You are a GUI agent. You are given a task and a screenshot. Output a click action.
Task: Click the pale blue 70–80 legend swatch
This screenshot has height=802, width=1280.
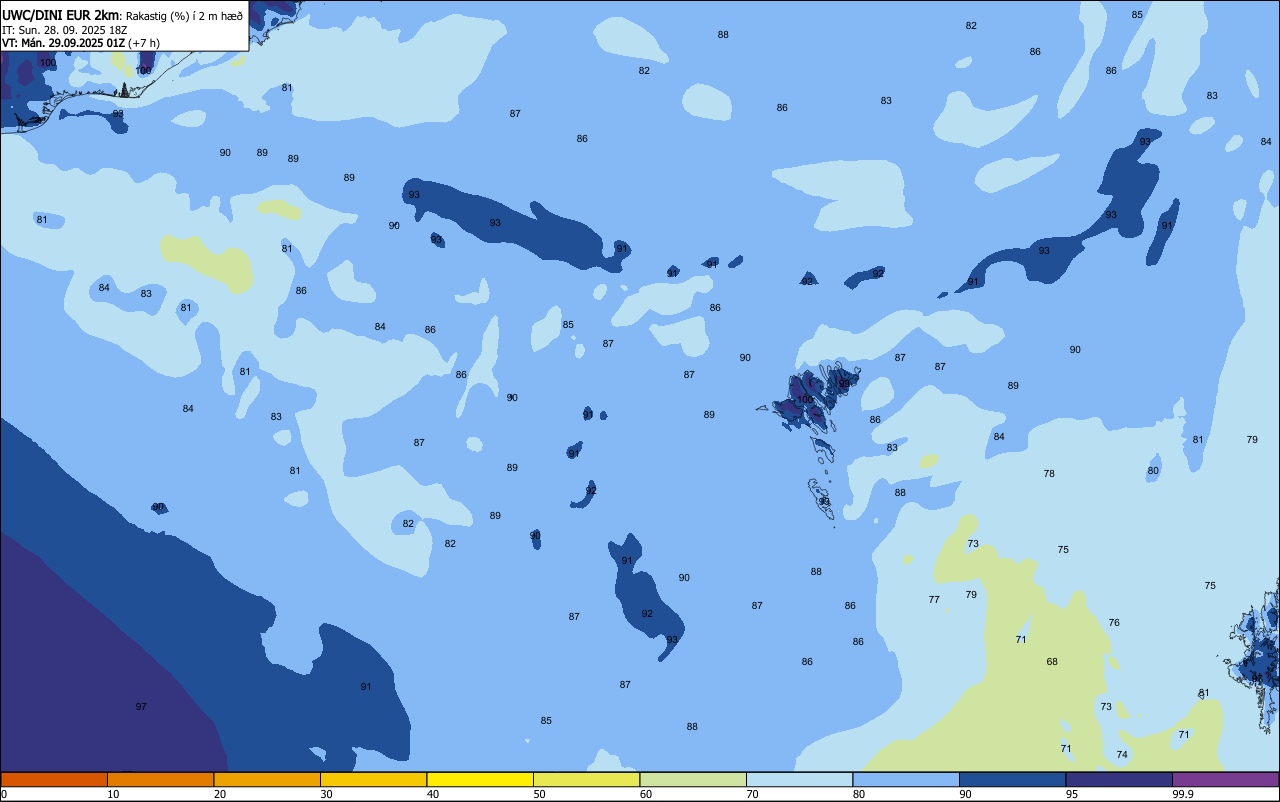point(799,779)
